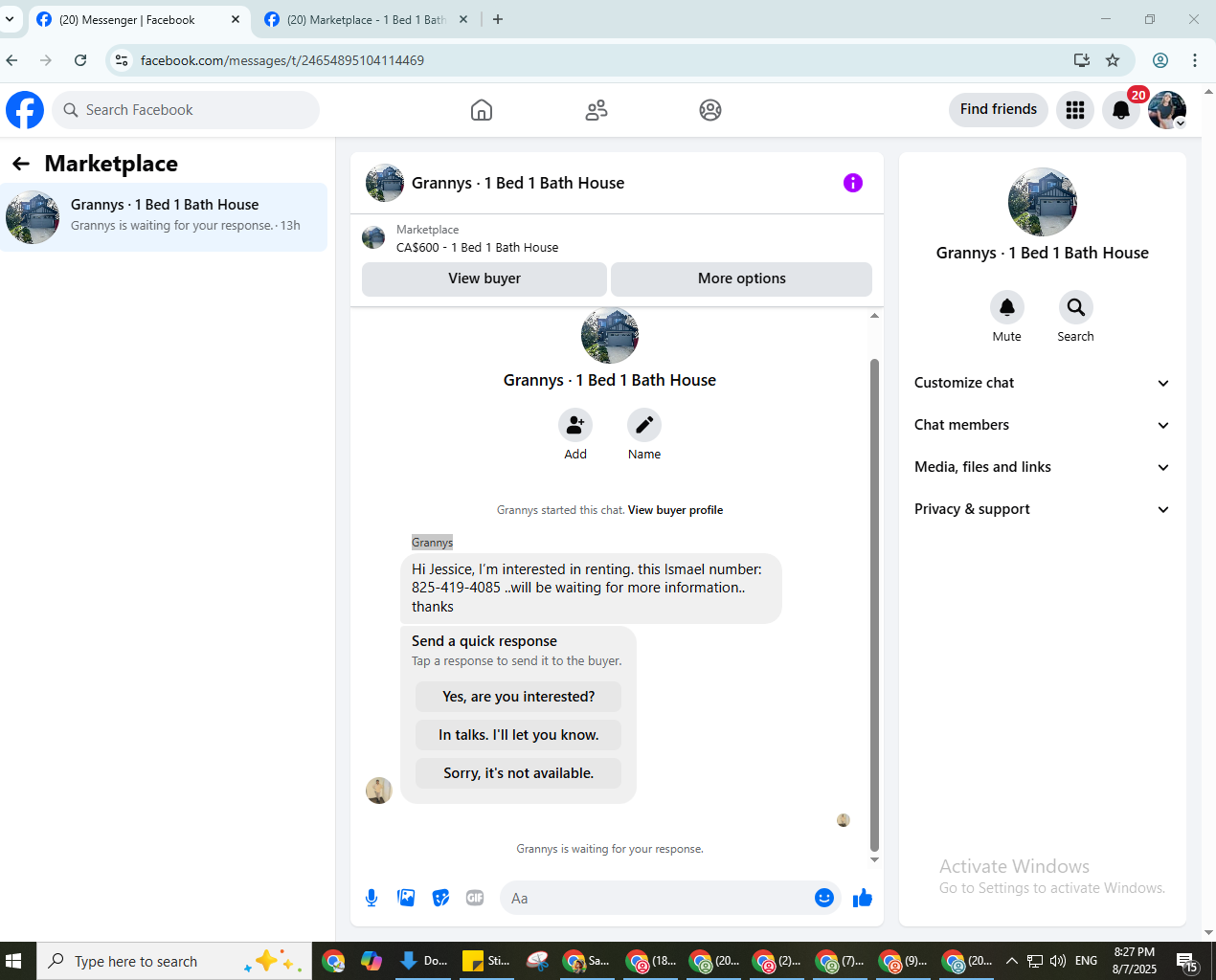Open the Friends icon in top navigation
The width and height of the screenshot is (1216, 980).
click(597, 110)
